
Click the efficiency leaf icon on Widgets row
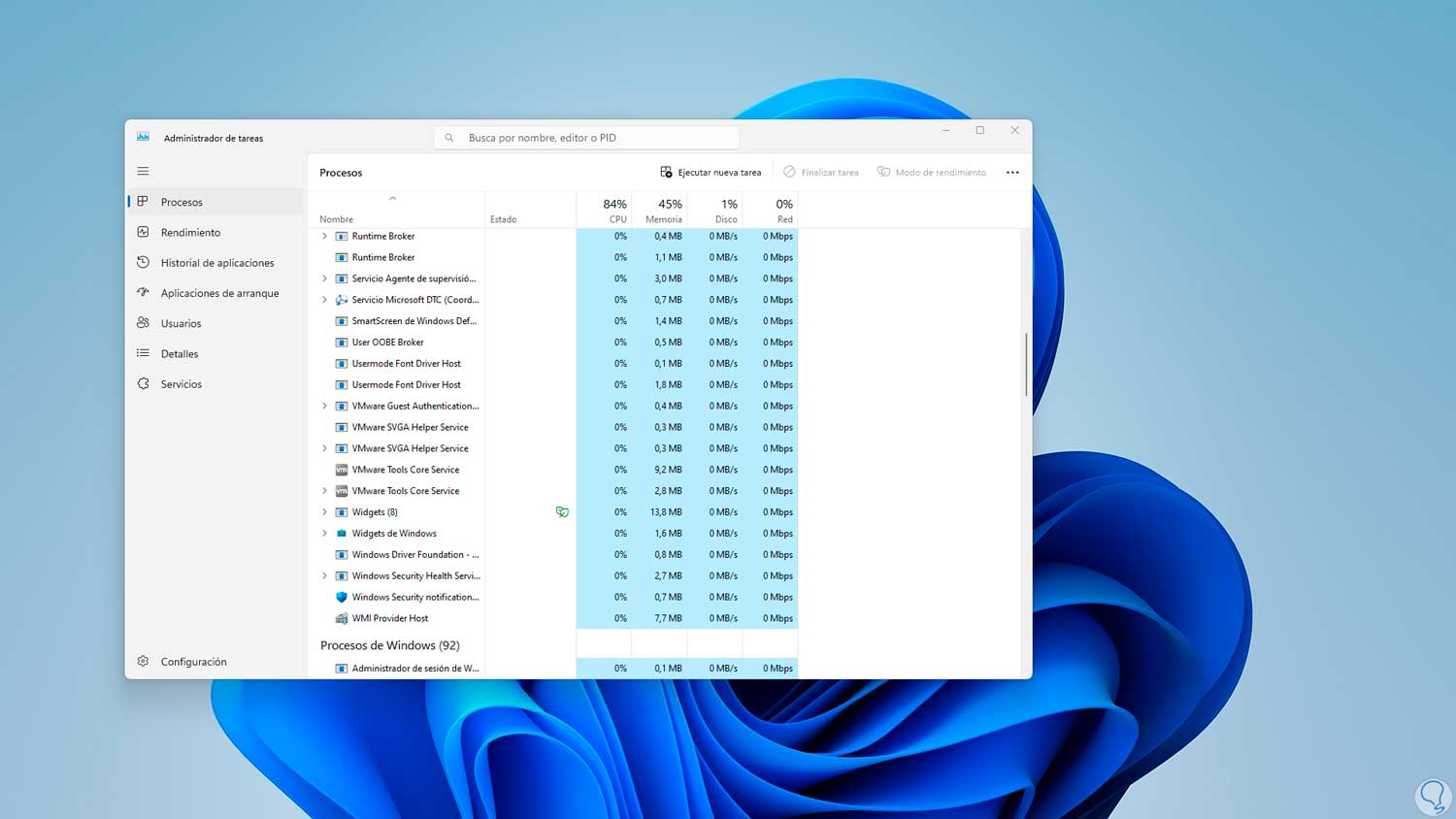tap(562, 511)
